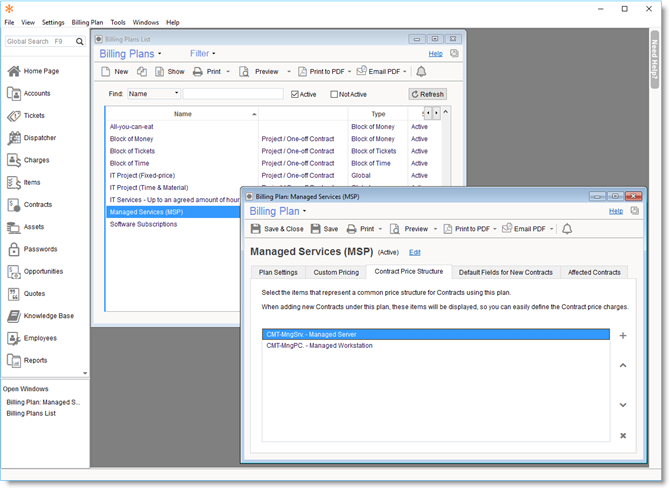Go to Passwords in sidebar

[15, 249]
